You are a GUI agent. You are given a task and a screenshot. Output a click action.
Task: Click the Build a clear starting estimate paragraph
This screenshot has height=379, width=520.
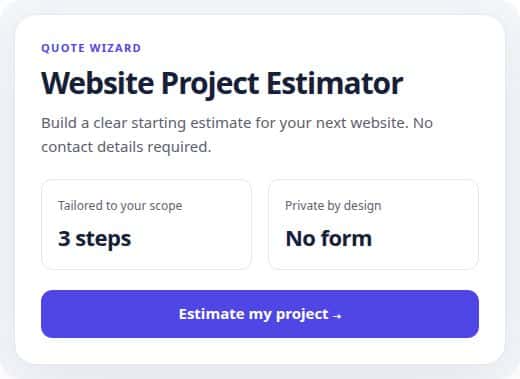(237, 135)
